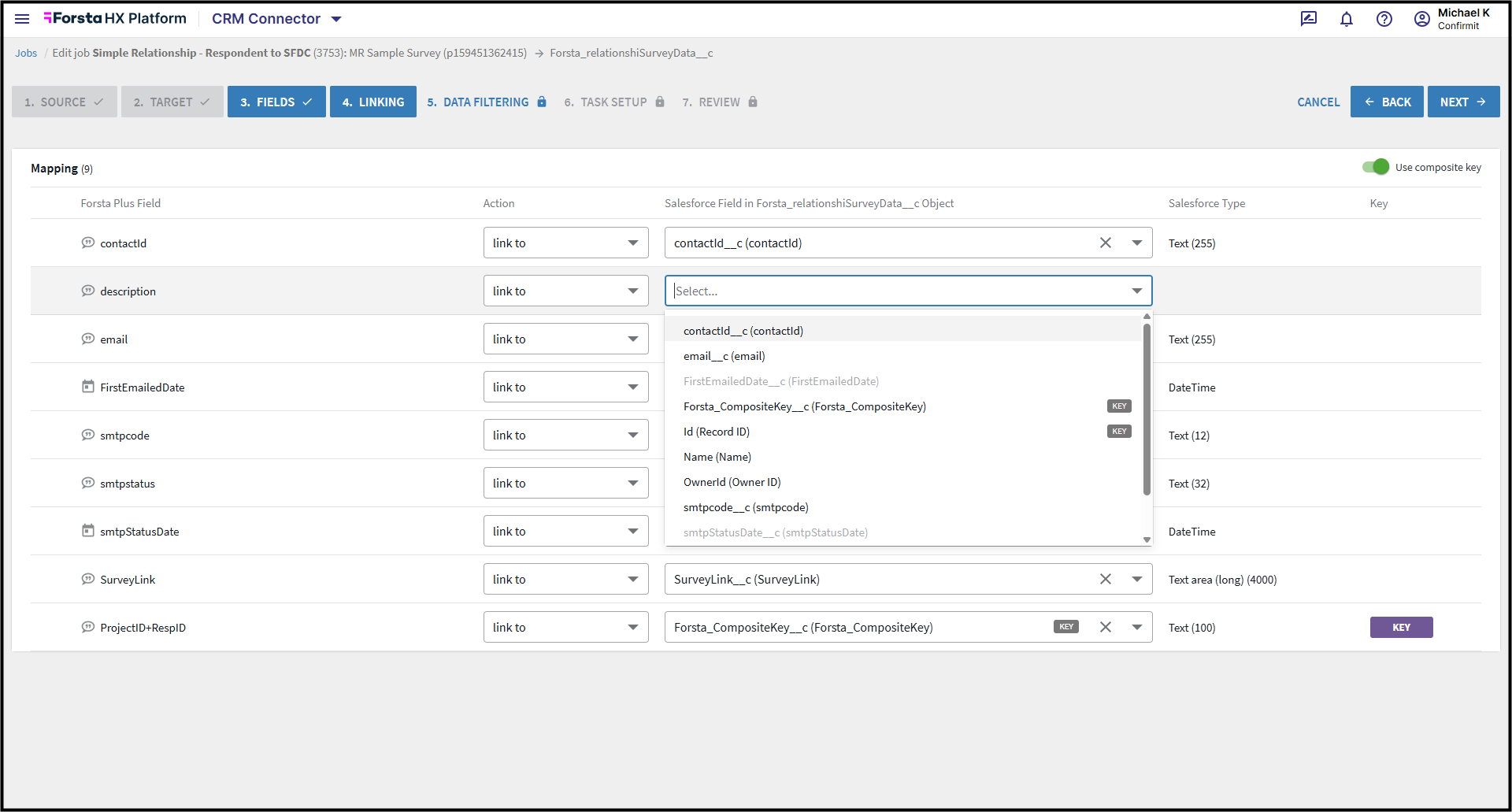Open the feedback chat icon
The height and width of the screenshot is (812, 1512).
(1309, 19)
